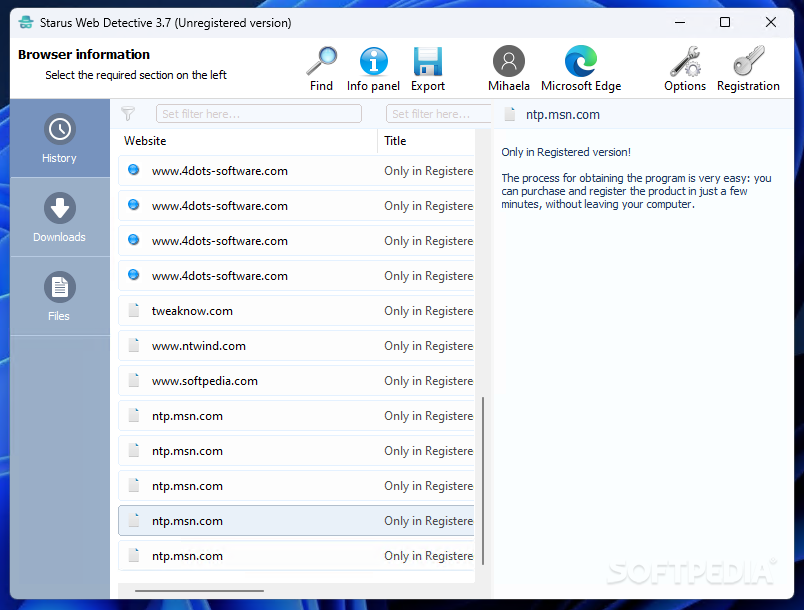Click the filter funnel icon
The width and height of the screenshot is (804, 610).
point(128,113)
